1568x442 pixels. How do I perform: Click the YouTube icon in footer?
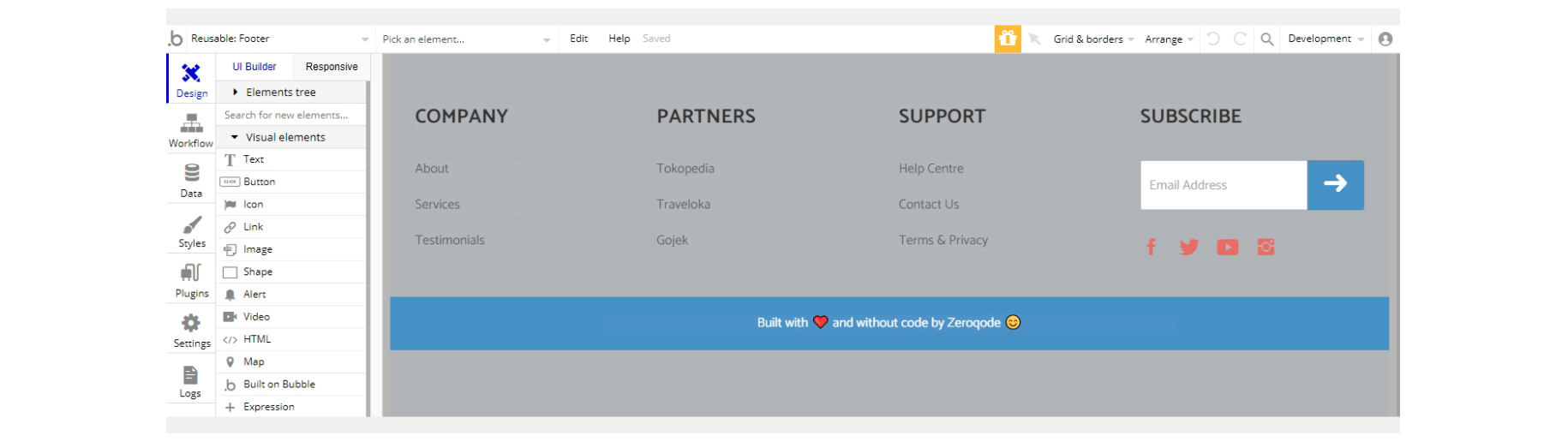(1228, 247)
